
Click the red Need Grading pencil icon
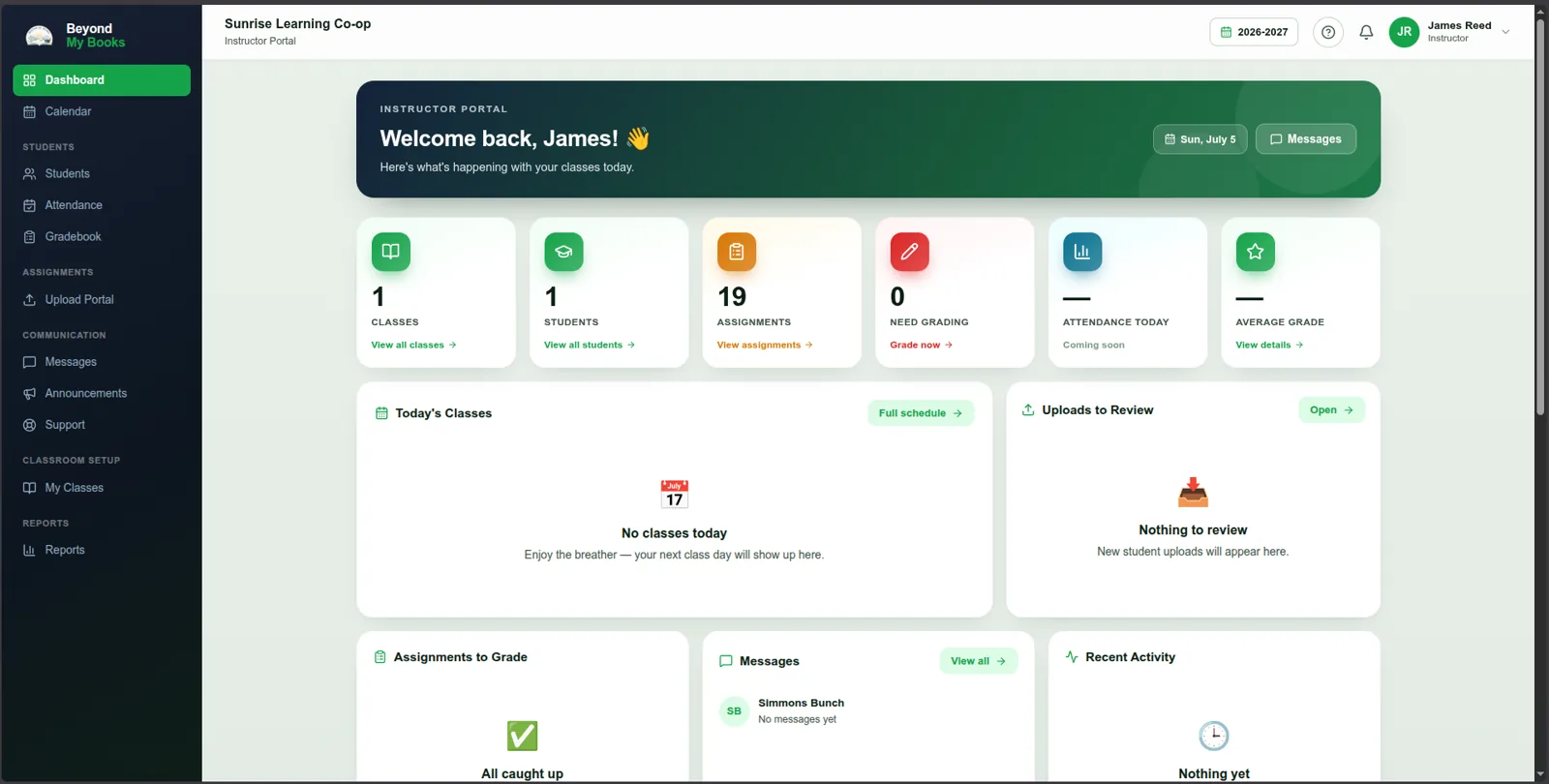[910, 252]
